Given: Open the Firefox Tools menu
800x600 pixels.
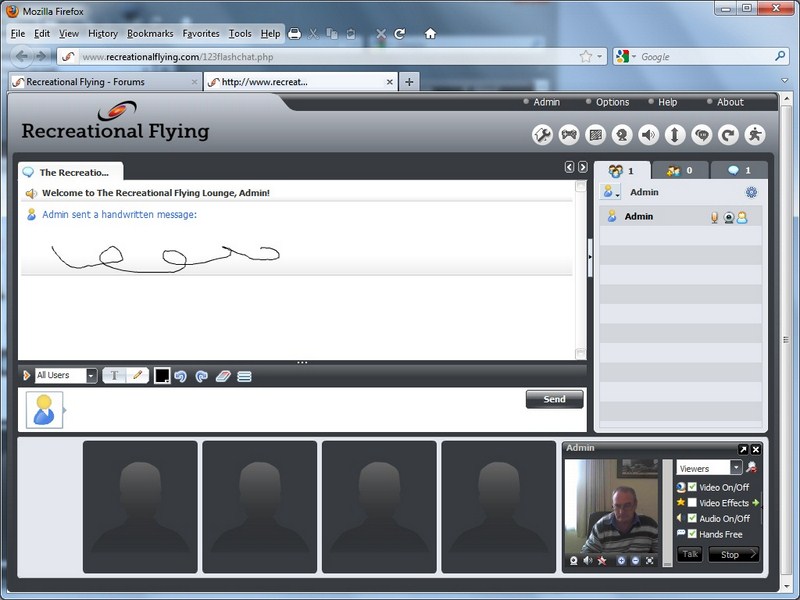Looking at the screenshot, I should pyautogui.click(x=240, y=34).
